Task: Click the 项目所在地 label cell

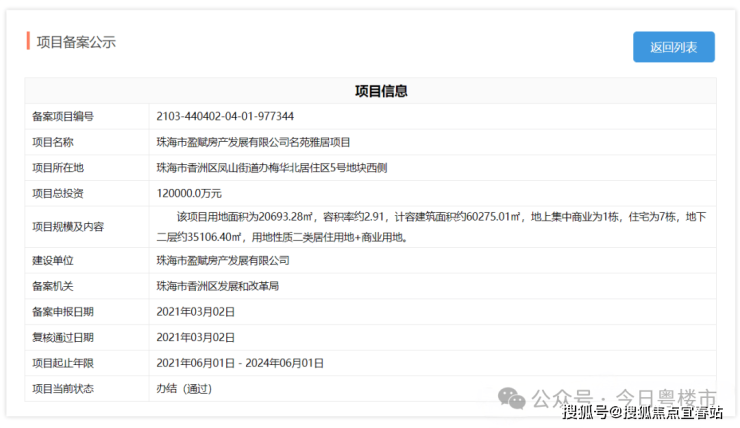Action: click(x=58, y=168)
